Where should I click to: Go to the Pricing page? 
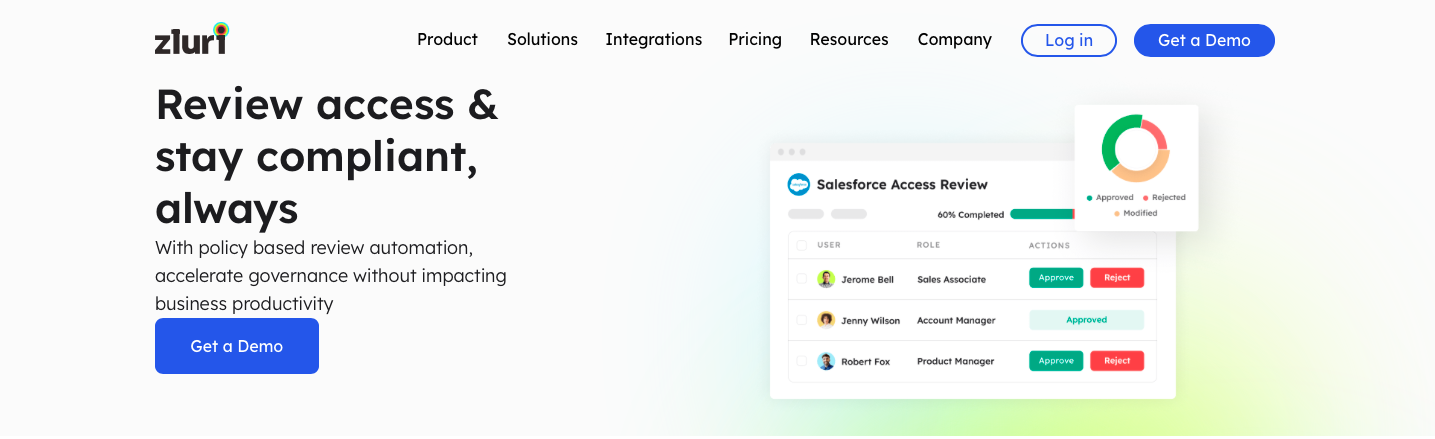(x=755, y=39)
